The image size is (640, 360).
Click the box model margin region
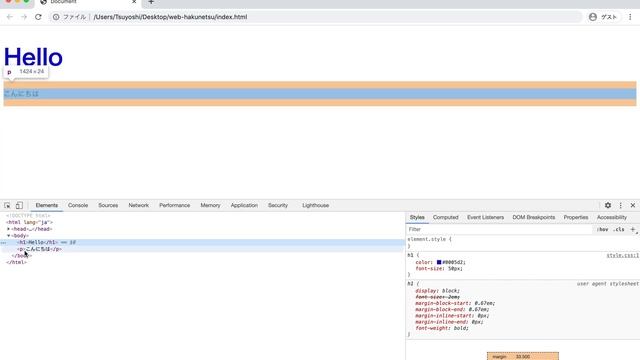tap(523, 356)
